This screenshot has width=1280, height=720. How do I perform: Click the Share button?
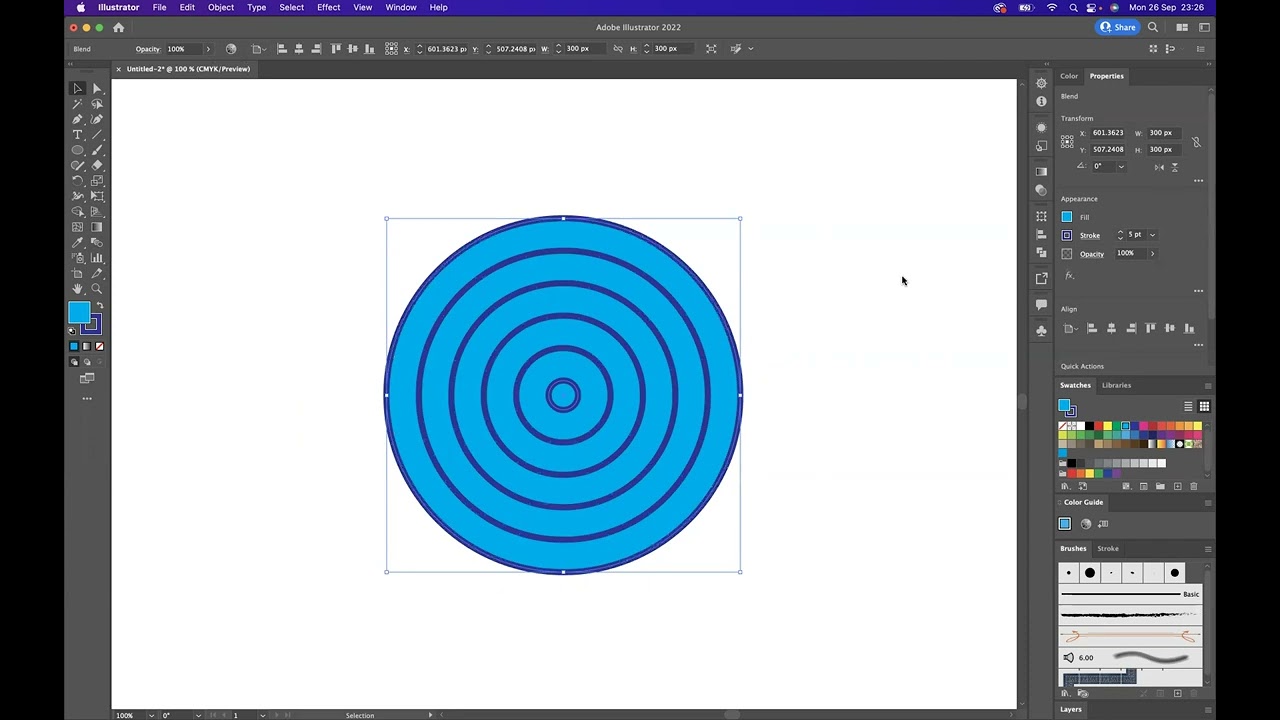[x=1117, y=27]
